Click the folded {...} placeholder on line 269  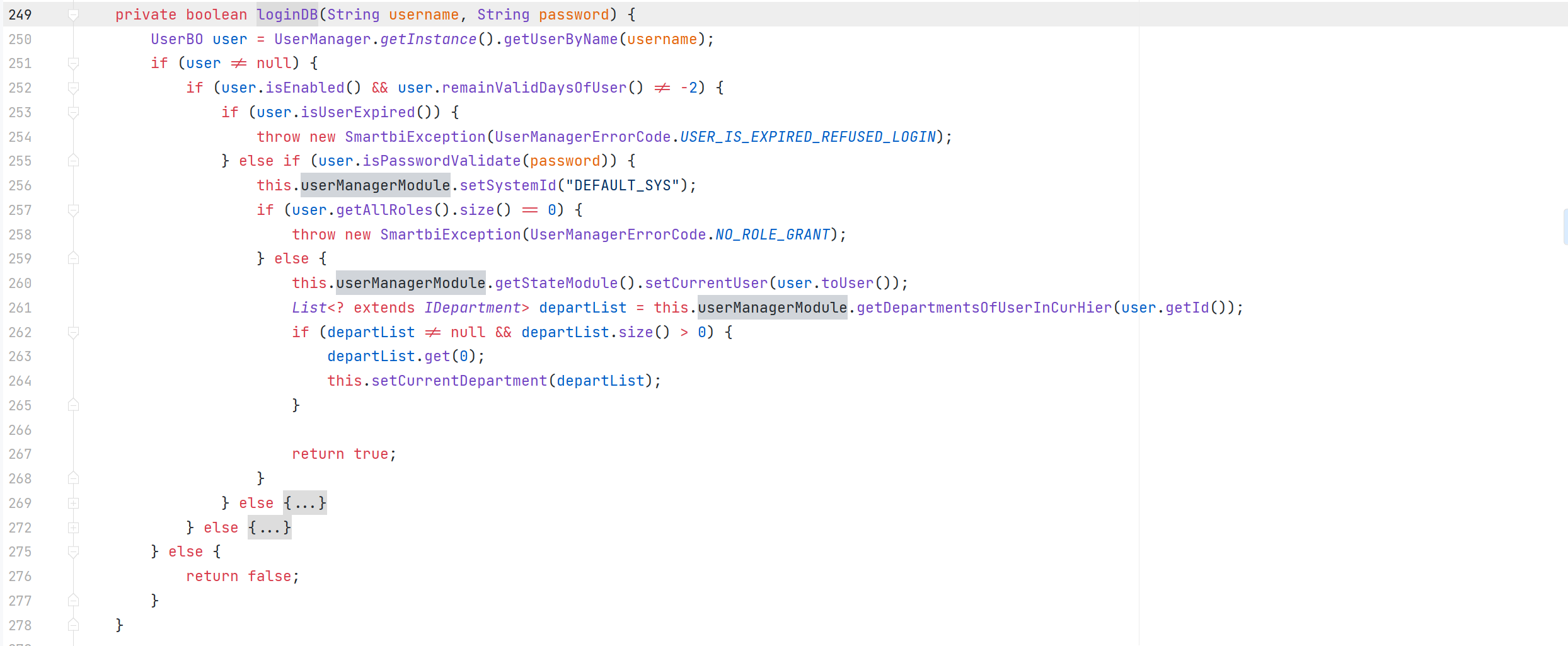pos(305,503)
